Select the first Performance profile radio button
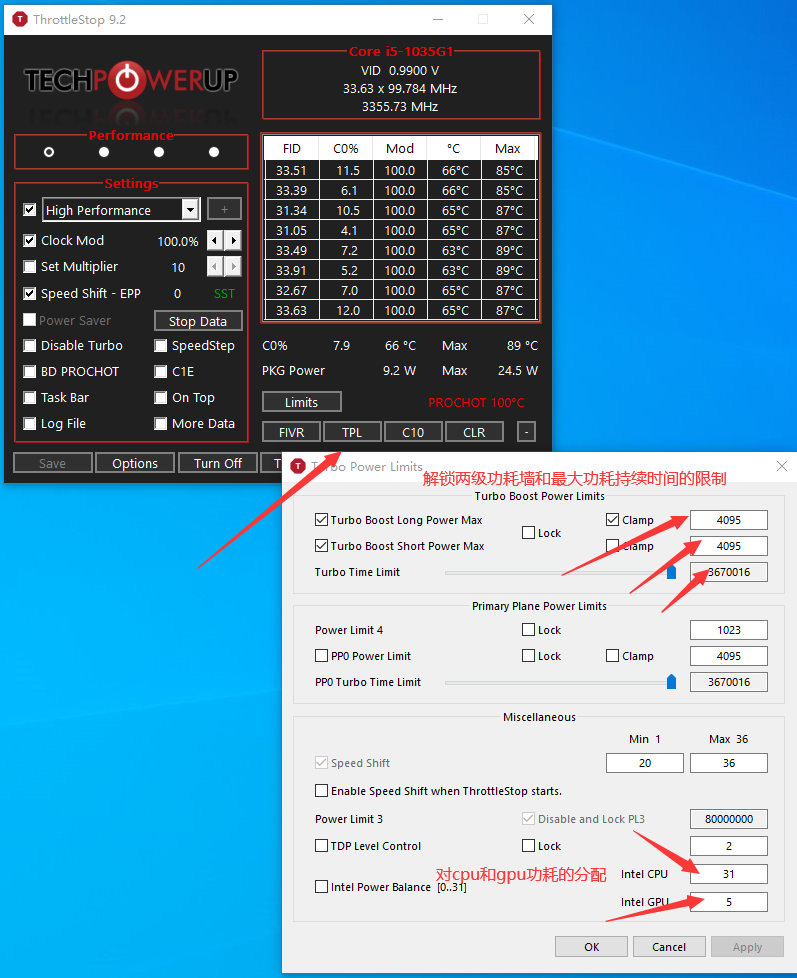 (49, 152)
